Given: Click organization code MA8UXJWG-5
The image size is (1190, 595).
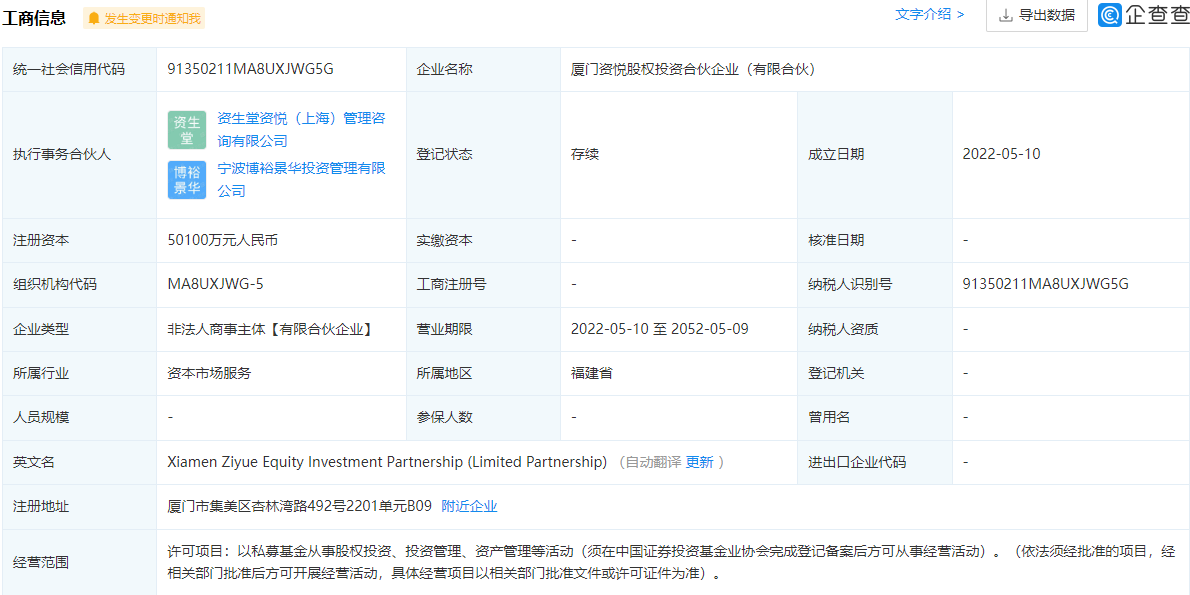Looking at the screenshot, I should click(216, 285).
